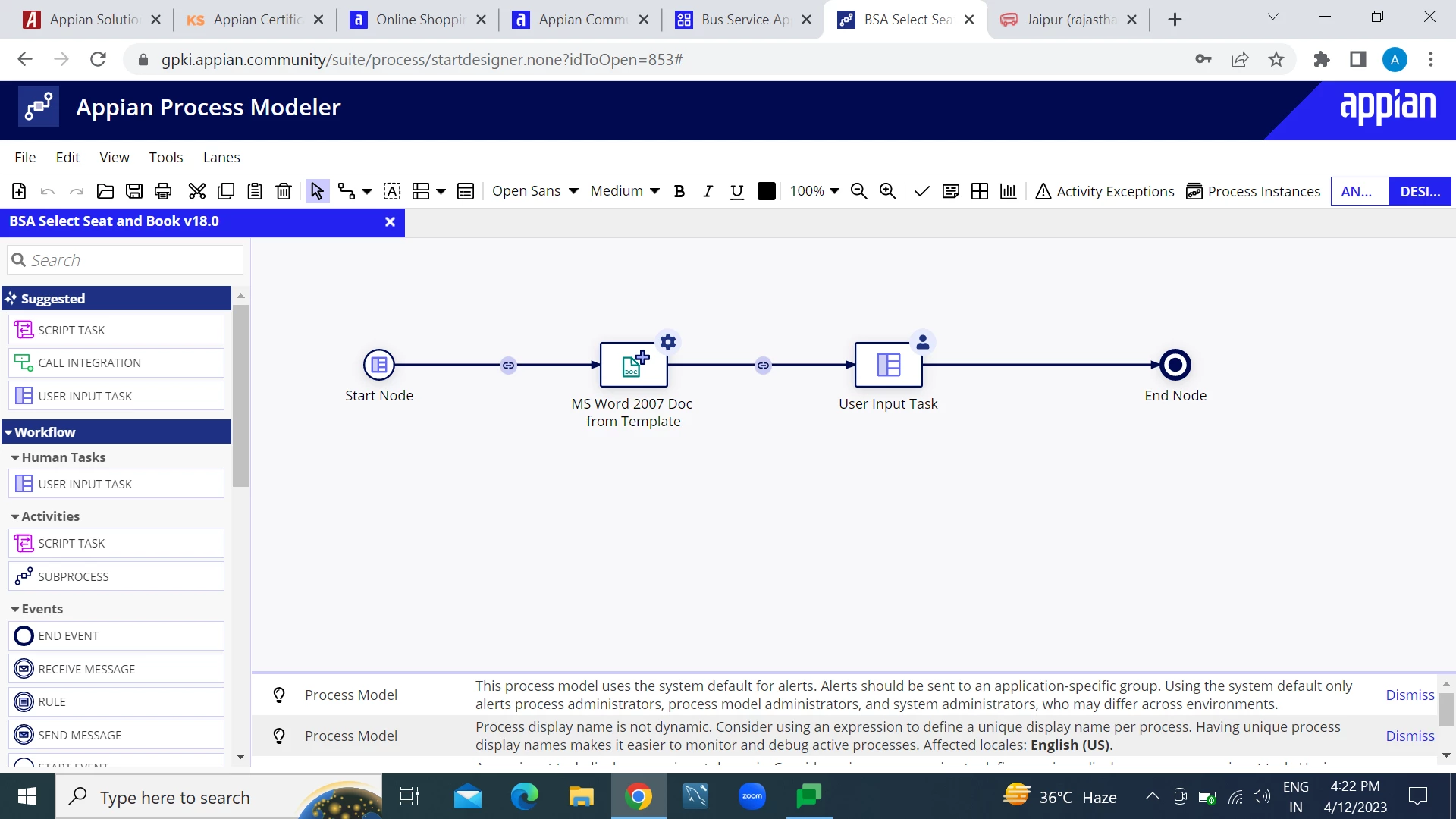Toggle bold text formatting
Viewport: 1456px width, 819px height.
click(x=679, y=191)
